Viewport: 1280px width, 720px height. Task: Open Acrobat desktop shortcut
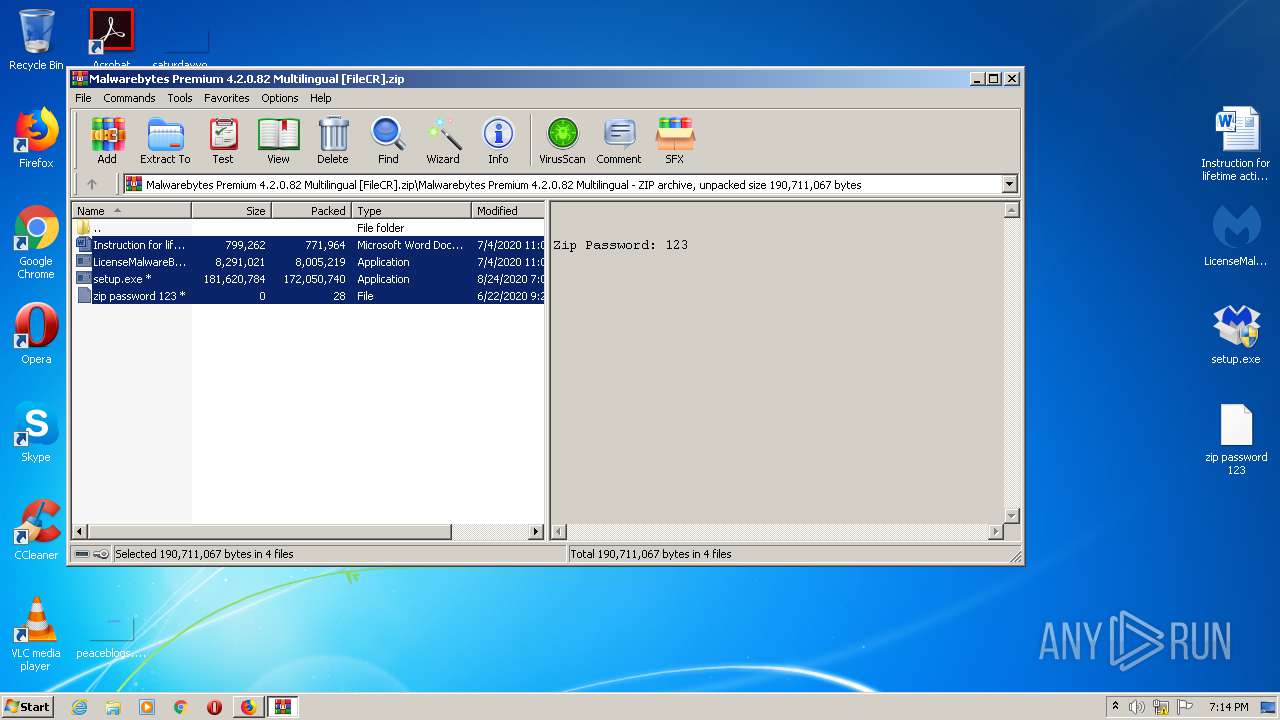pyautogui.click(x=111, y=38)
